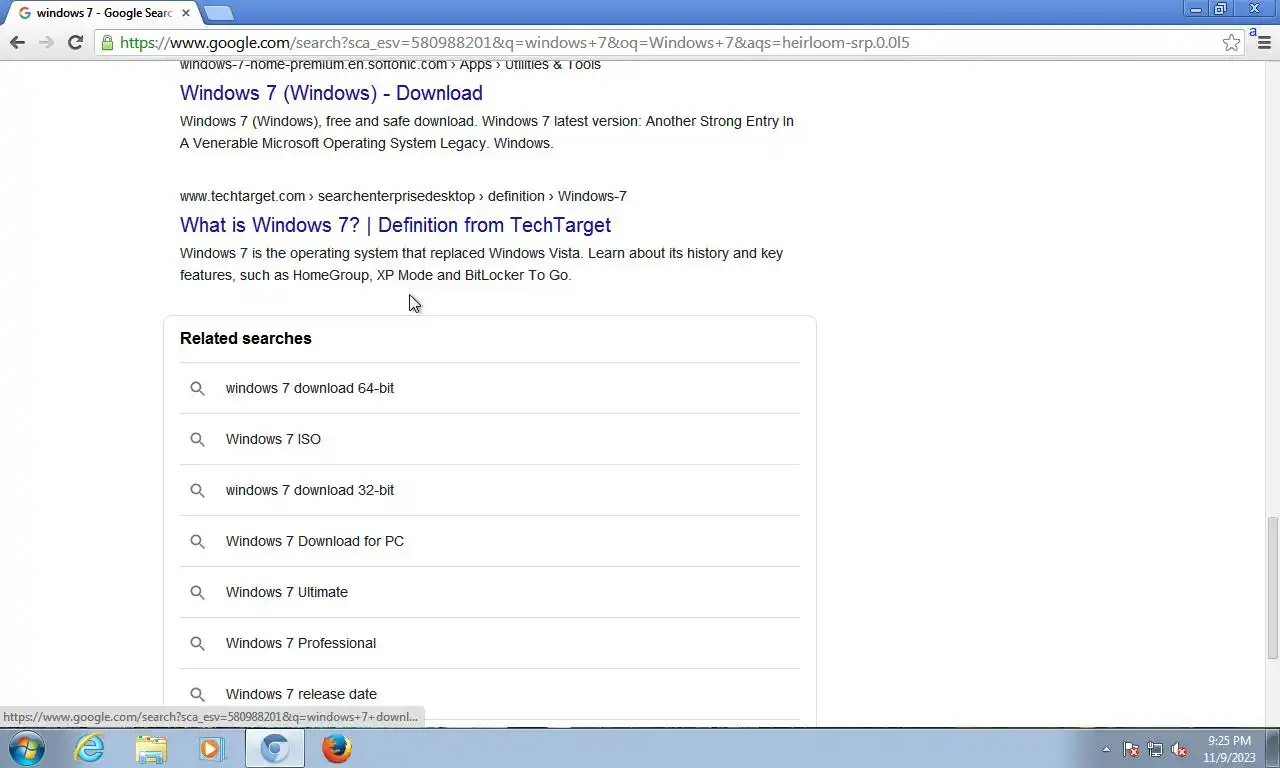The image size is (1280, 768).
Task: Close the 'windows 7 - Google Search' tab
Action: tap(185, 13)
